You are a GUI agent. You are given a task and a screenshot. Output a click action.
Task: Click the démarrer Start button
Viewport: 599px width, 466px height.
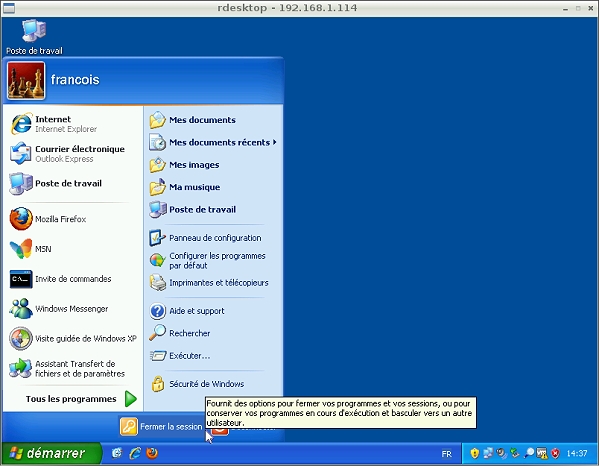tap(51, 453)
